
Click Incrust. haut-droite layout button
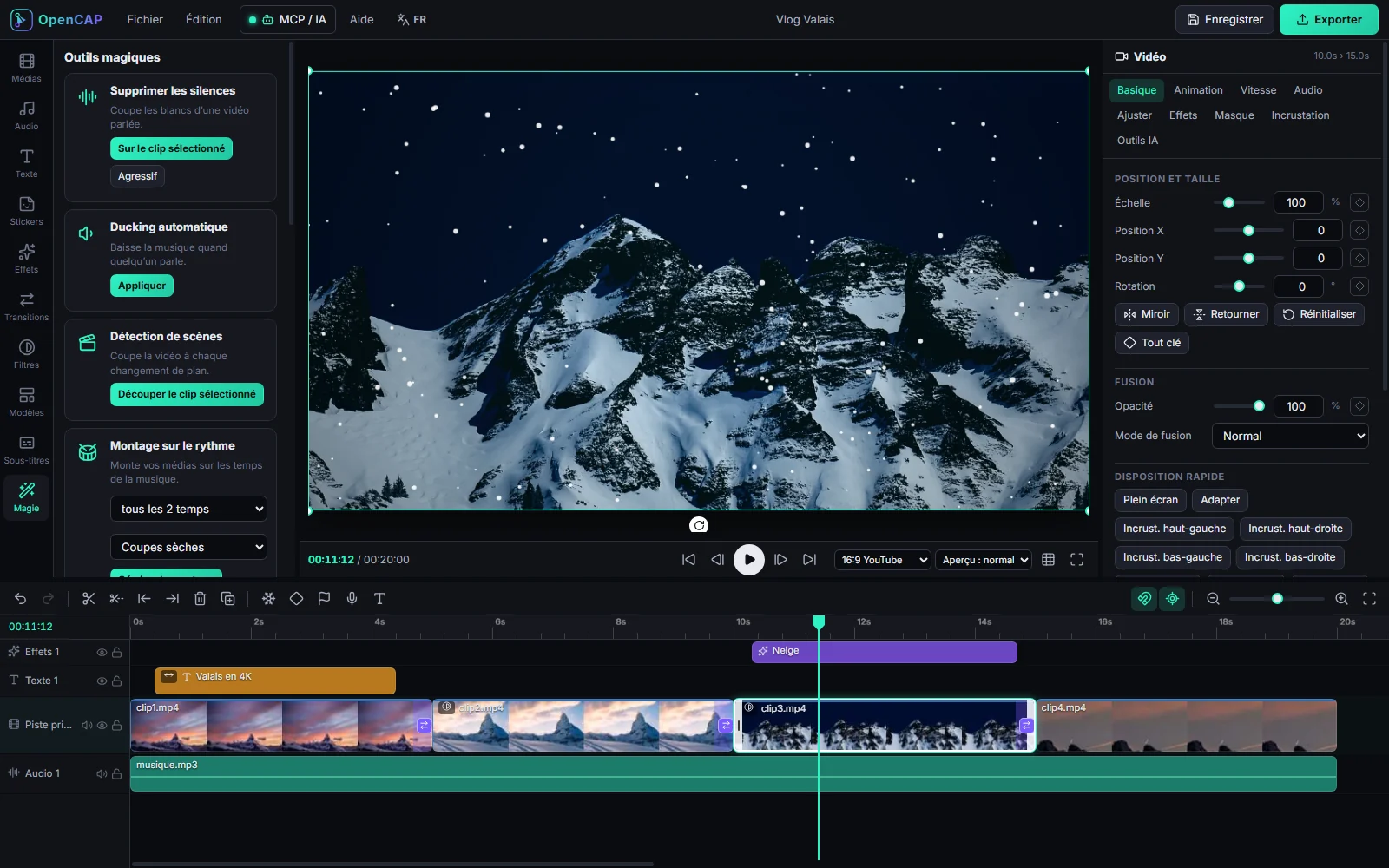coord(1295,529)
